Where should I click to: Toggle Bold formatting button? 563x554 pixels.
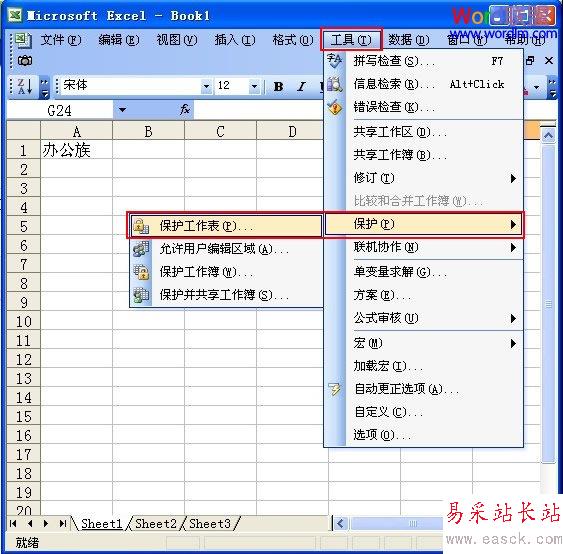pos(278,87)
